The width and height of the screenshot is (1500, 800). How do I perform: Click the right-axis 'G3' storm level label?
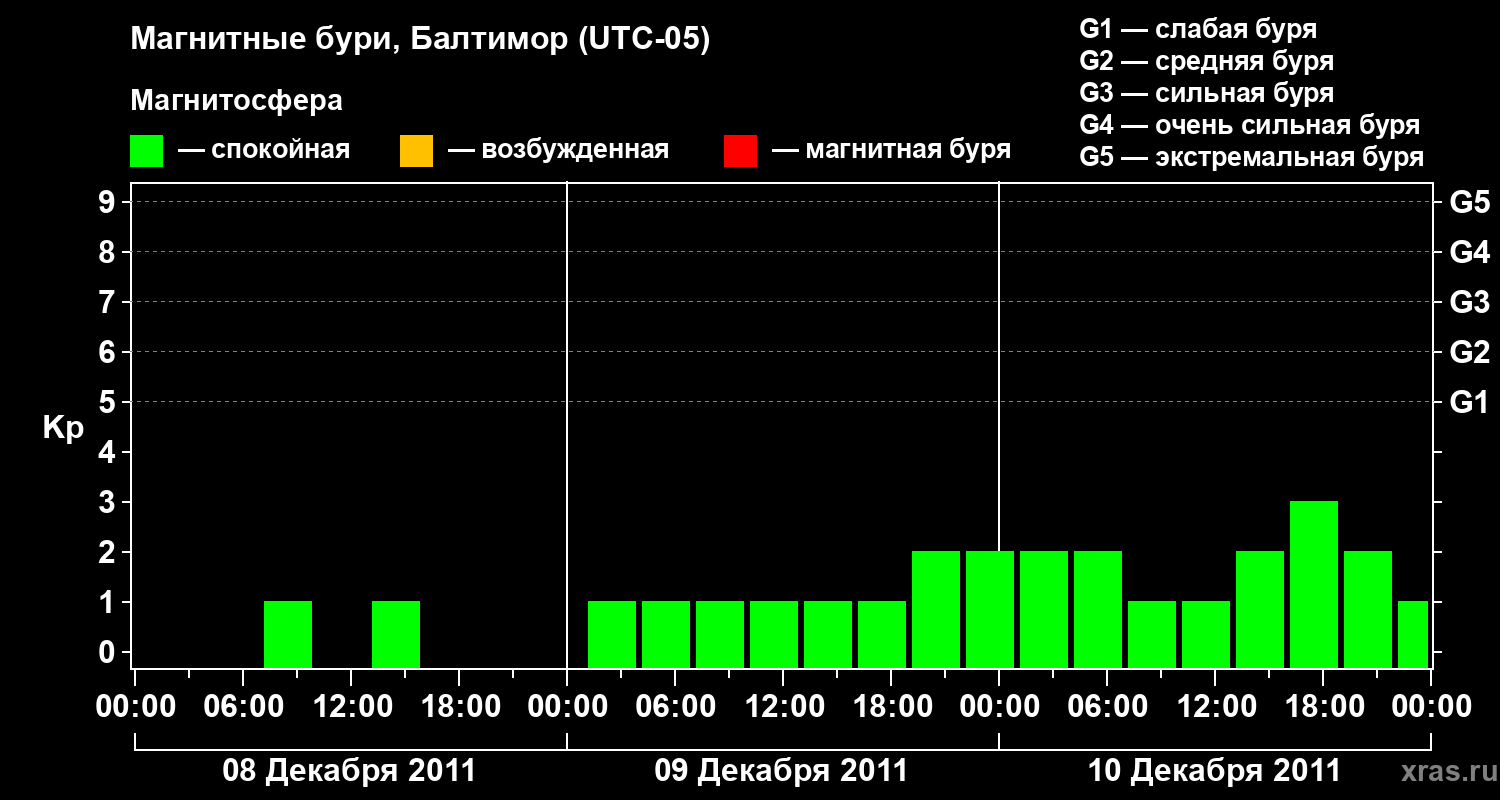1469,302
